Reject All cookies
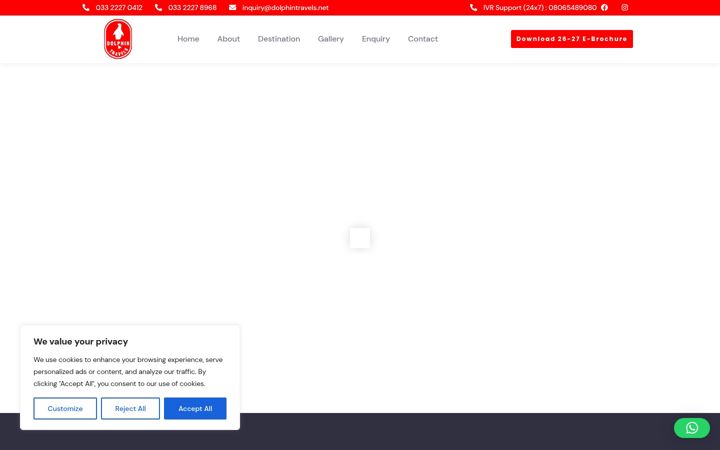 coord(130,408)
